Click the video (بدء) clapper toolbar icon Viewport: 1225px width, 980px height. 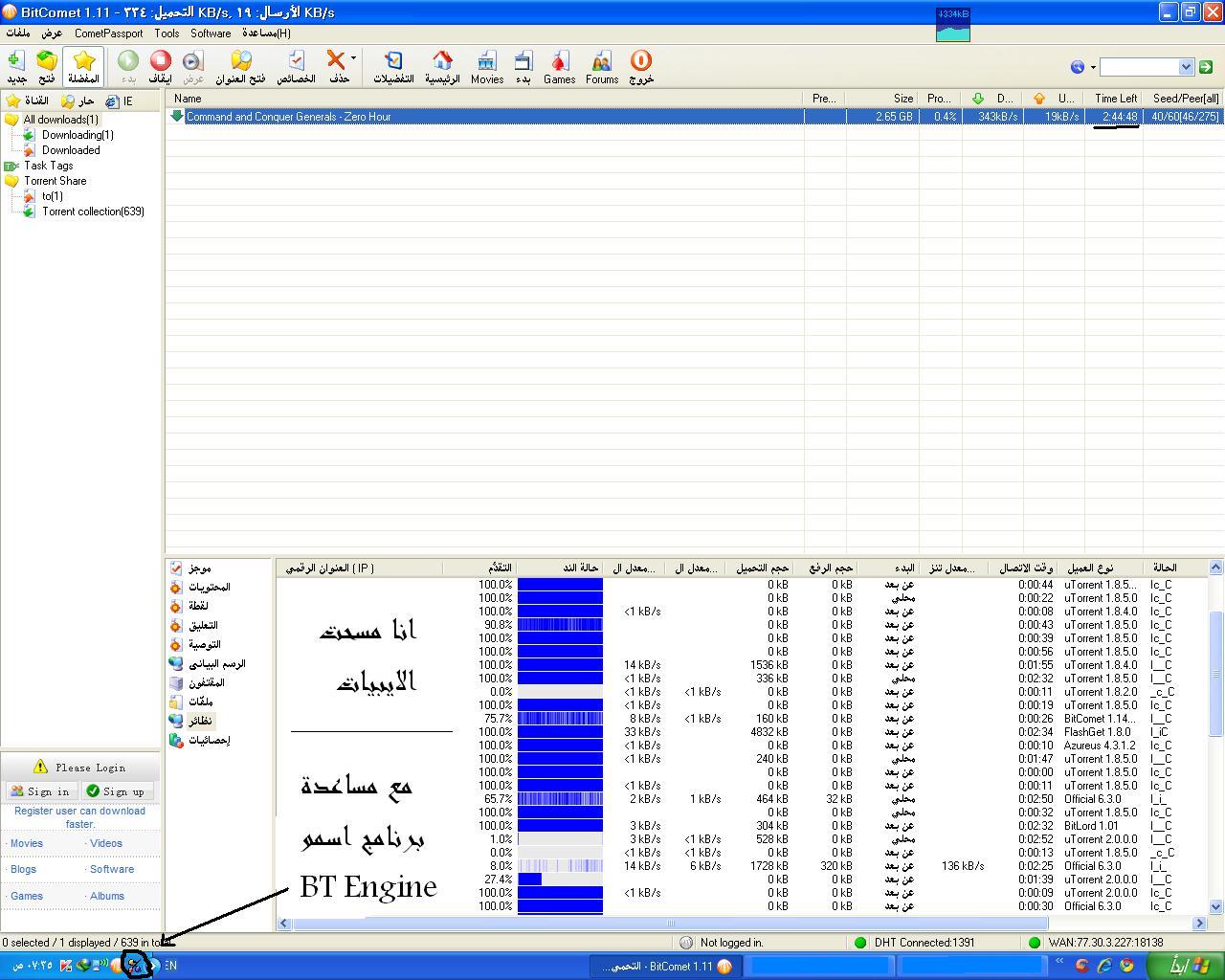pos(523,68)
